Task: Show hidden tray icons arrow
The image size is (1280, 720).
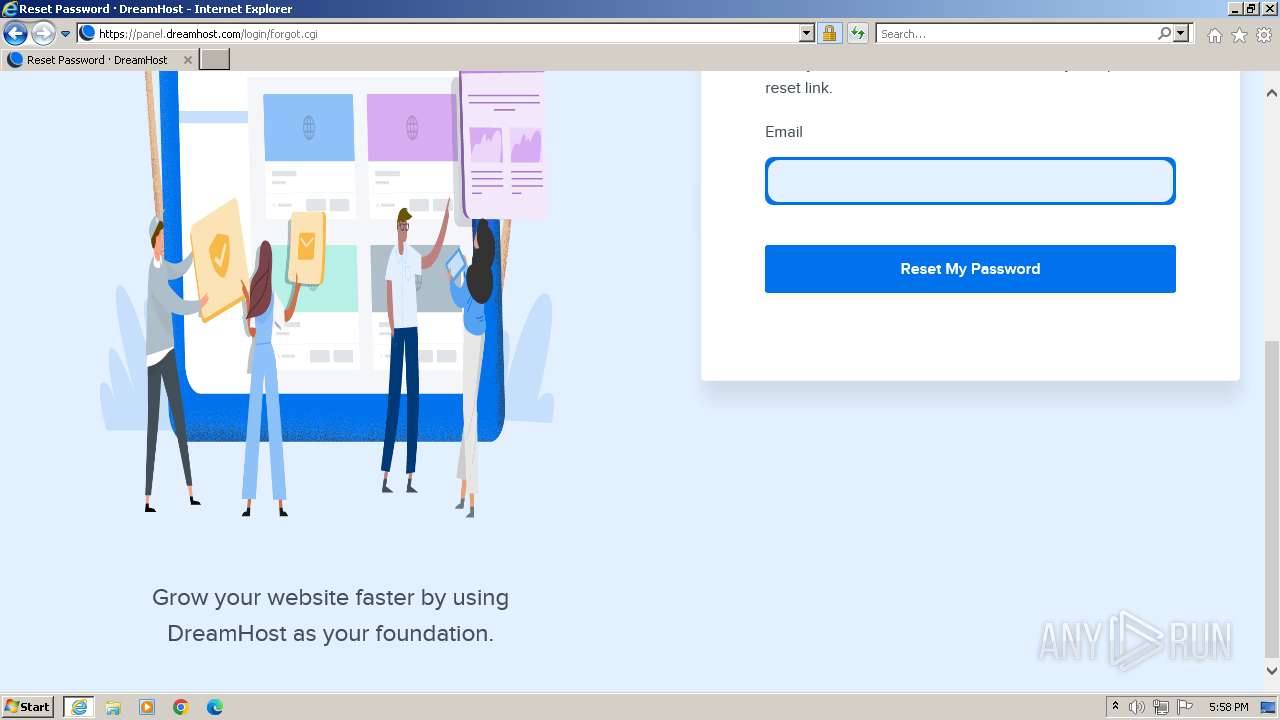Action: (x=1116, y=707)
